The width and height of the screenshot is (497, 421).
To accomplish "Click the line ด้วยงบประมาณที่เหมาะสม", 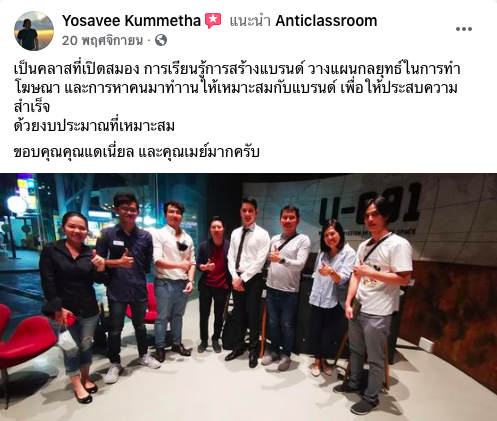I will click(94, 126).
